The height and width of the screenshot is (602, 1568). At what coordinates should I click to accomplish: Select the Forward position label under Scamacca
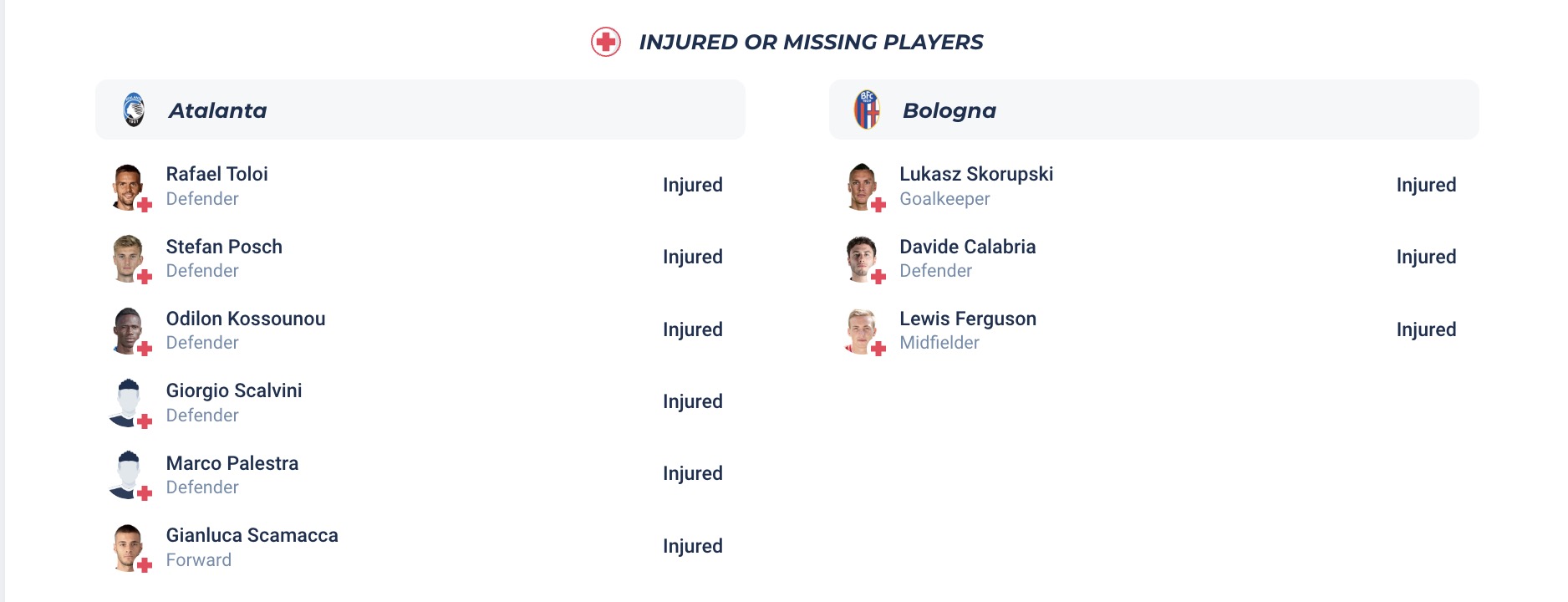pyautogui.click(x=198, y=560)
